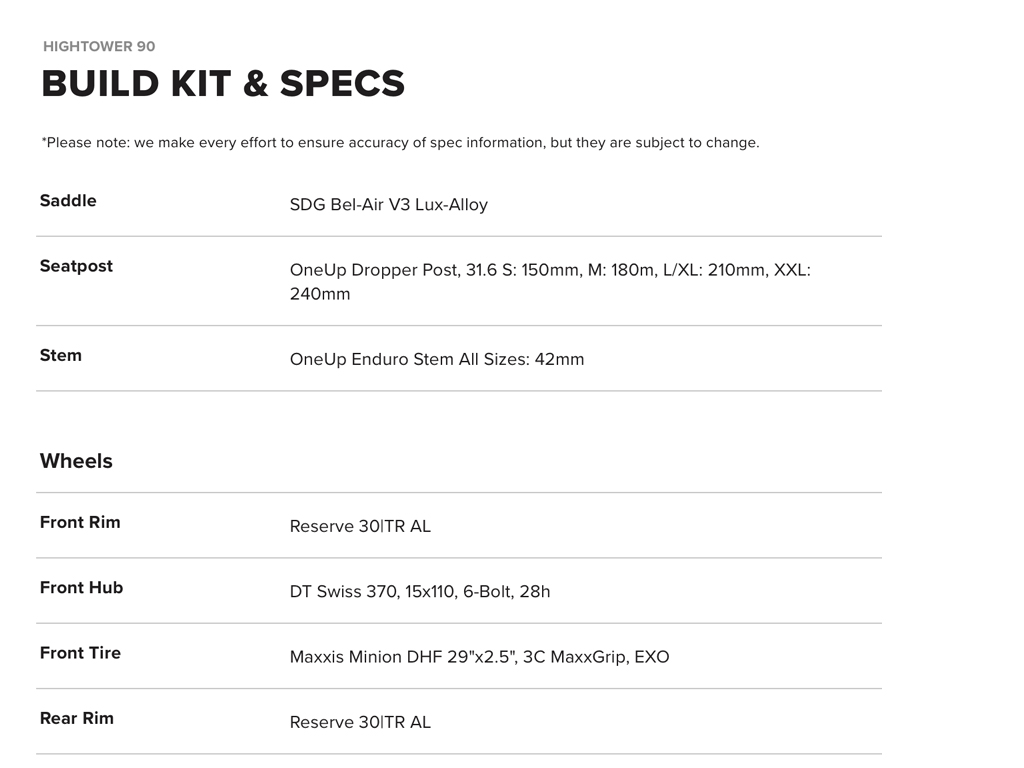Click the HIGHTOWER 90 label
Viewport: 1024px width, 768px height.
pyautogui.click(x=99, y=46)
